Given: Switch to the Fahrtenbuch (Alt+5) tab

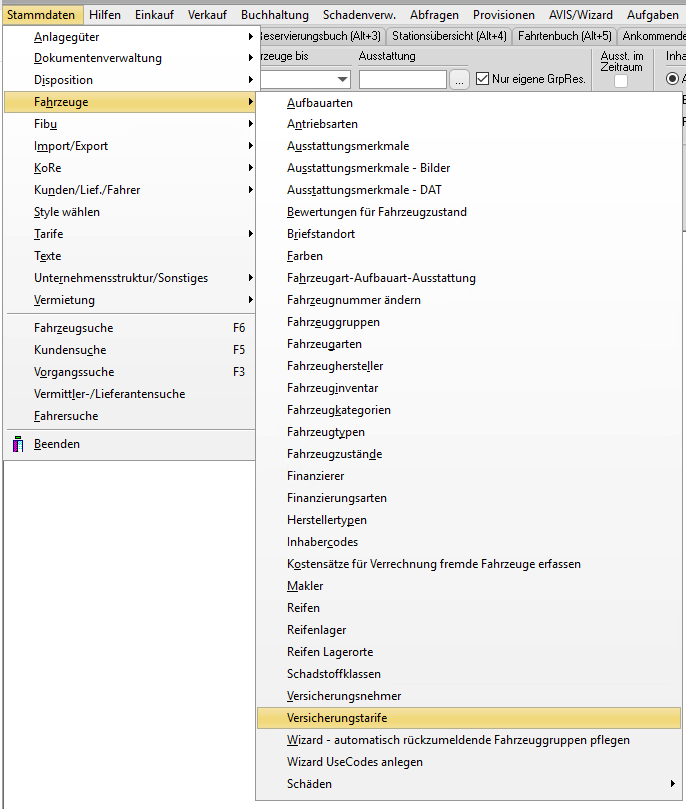Looking at the screenshot, I should [x=565, y=36].
